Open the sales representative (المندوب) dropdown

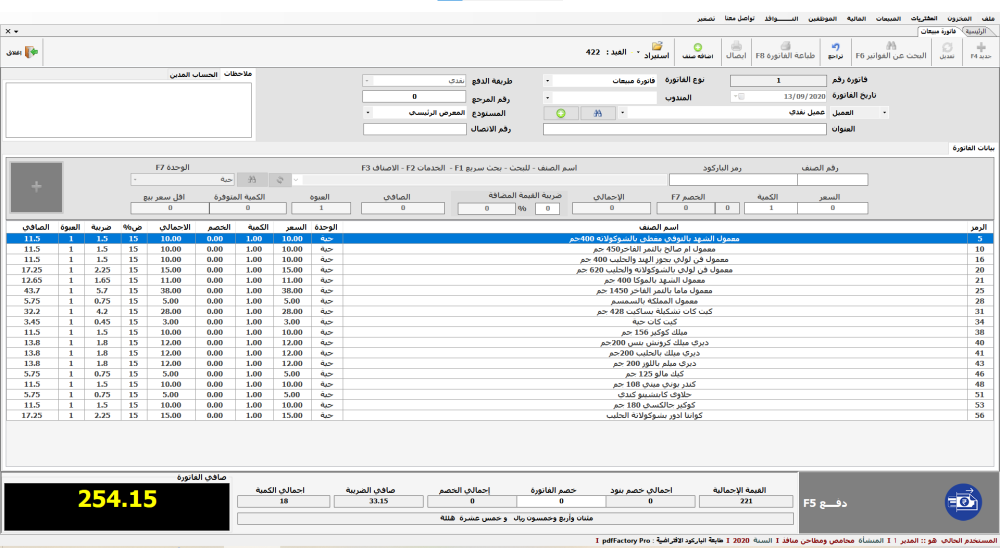point(549,97)
